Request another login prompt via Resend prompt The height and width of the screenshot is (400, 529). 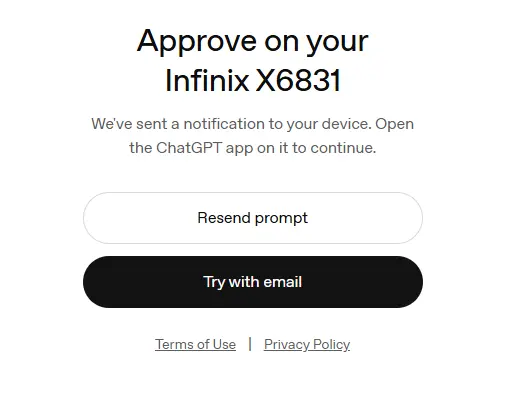[253, 218]
